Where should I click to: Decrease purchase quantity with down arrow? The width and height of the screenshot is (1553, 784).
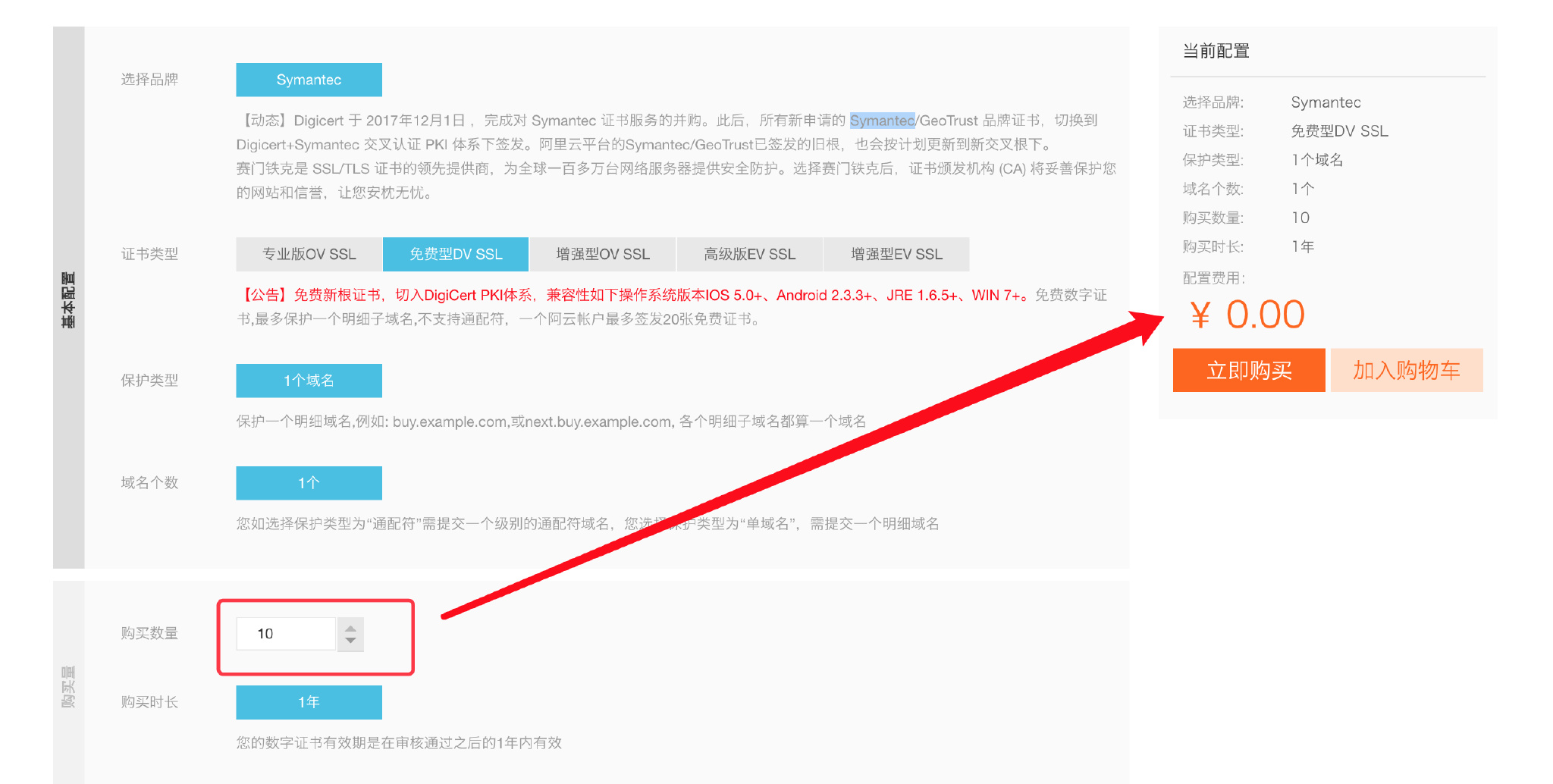click(x=350, y=641)
